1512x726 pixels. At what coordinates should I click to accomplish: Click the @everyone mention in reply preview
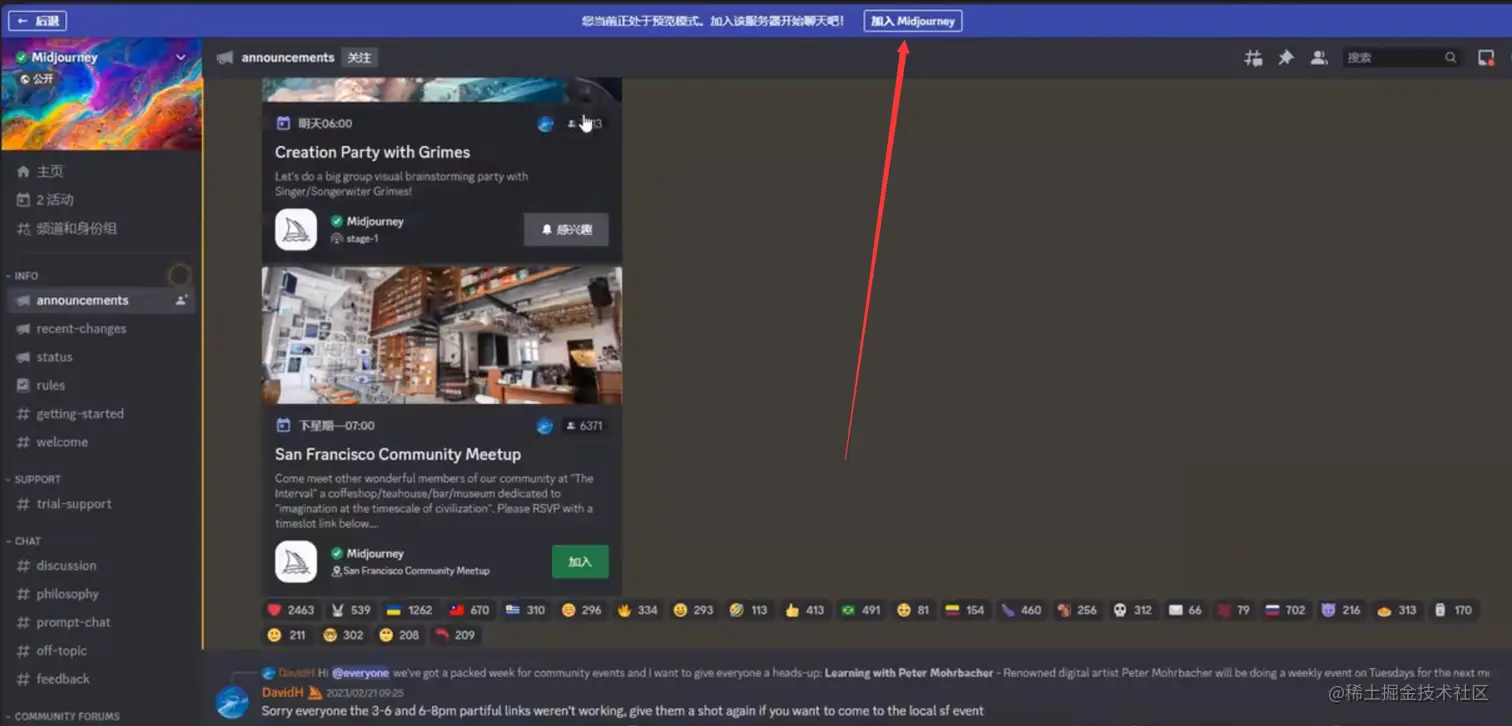click(360, 673)
